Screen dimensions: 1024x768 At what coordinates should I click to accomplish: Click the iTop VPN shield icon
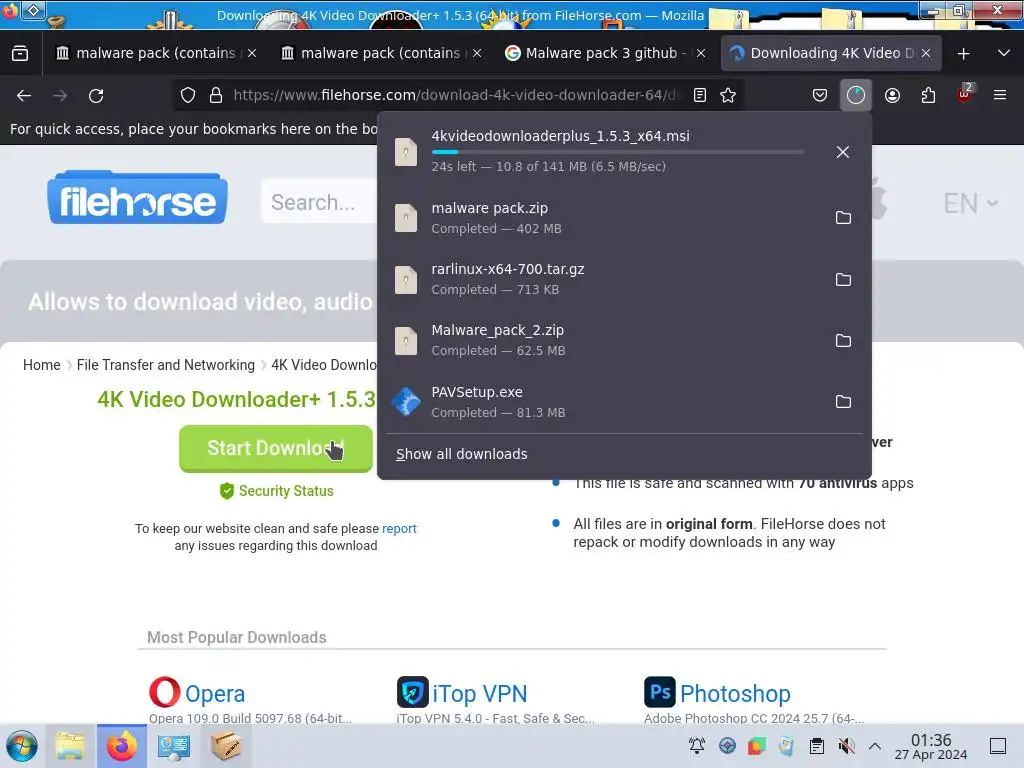(x=413, y=692)
